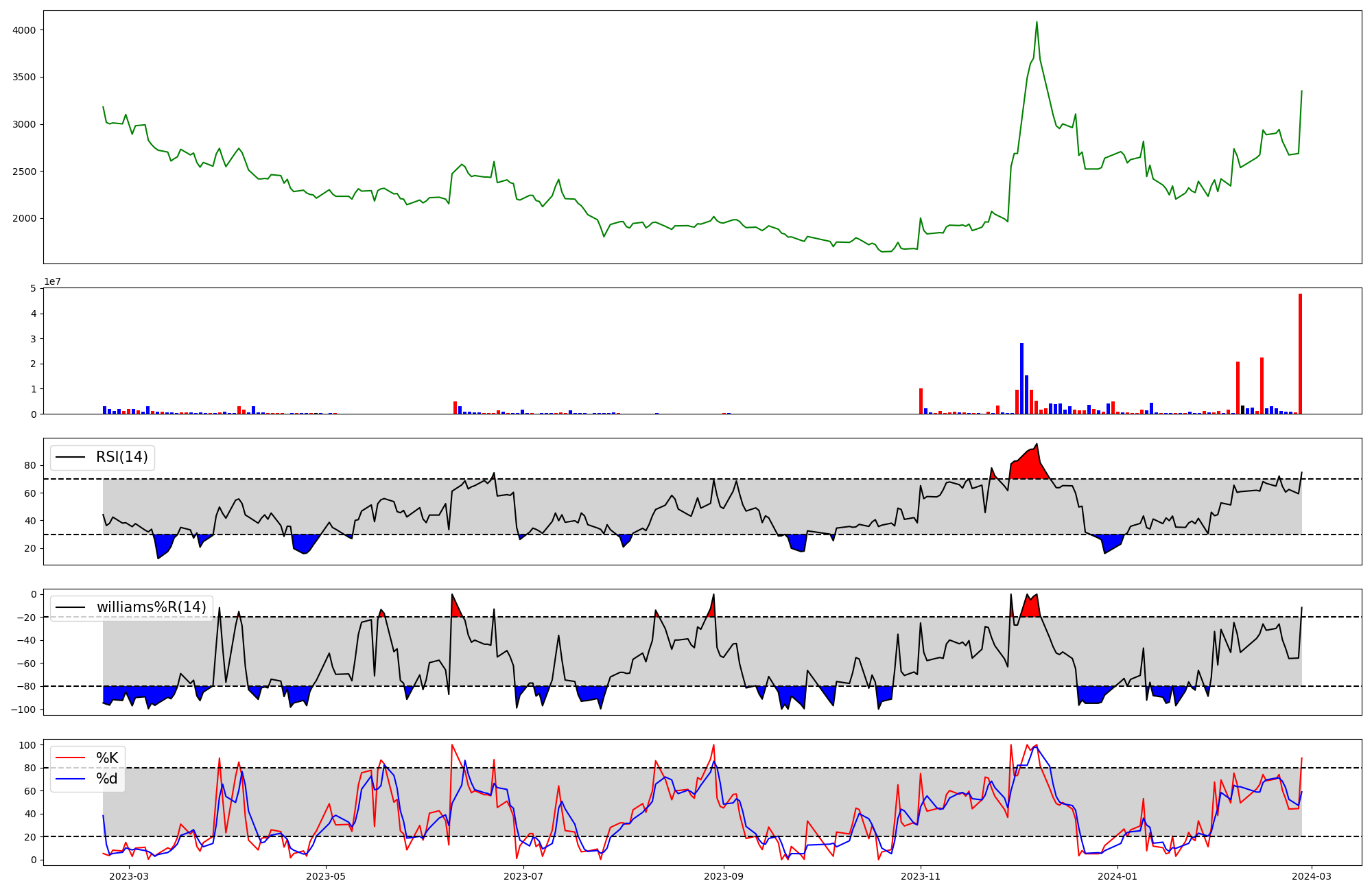Click the red %K legend line swatch
Viewport: 1372px width, 892px height.
(x=70, y=758)
